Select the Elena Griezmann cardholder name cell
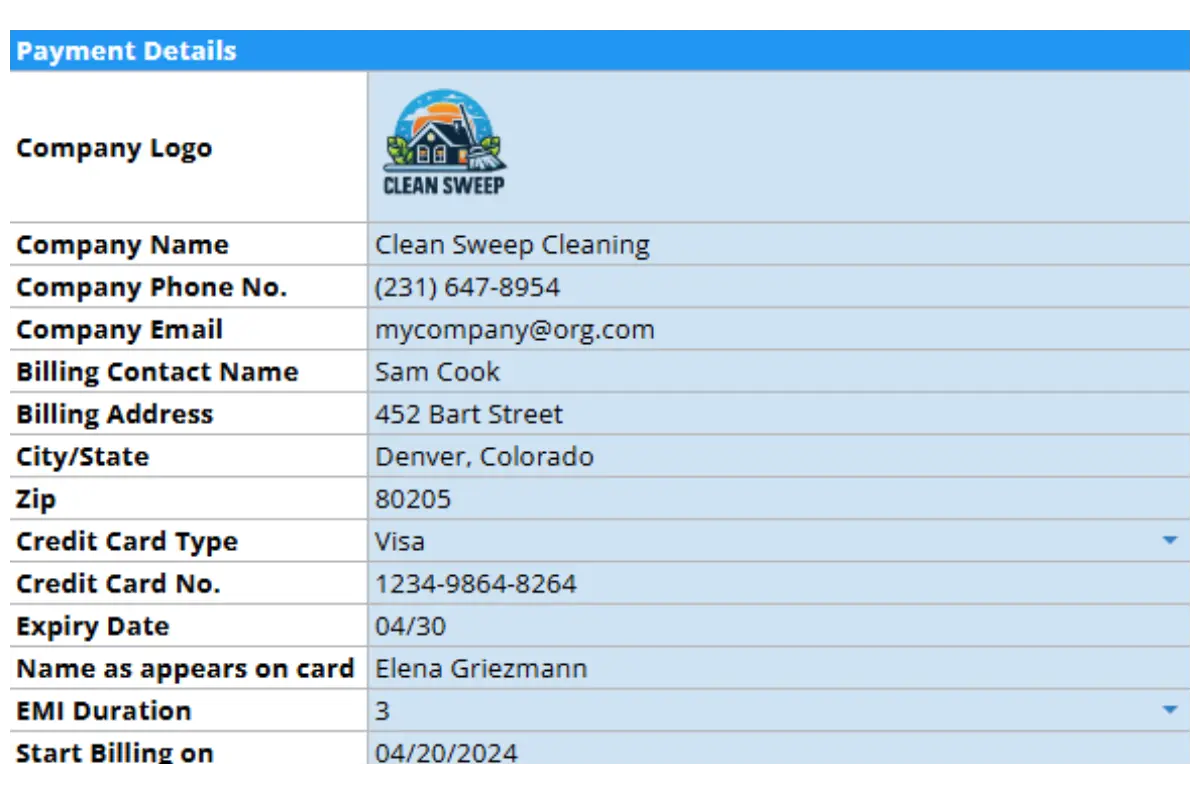Viewport: 1200px width, 794px height. tap(481, 669)
